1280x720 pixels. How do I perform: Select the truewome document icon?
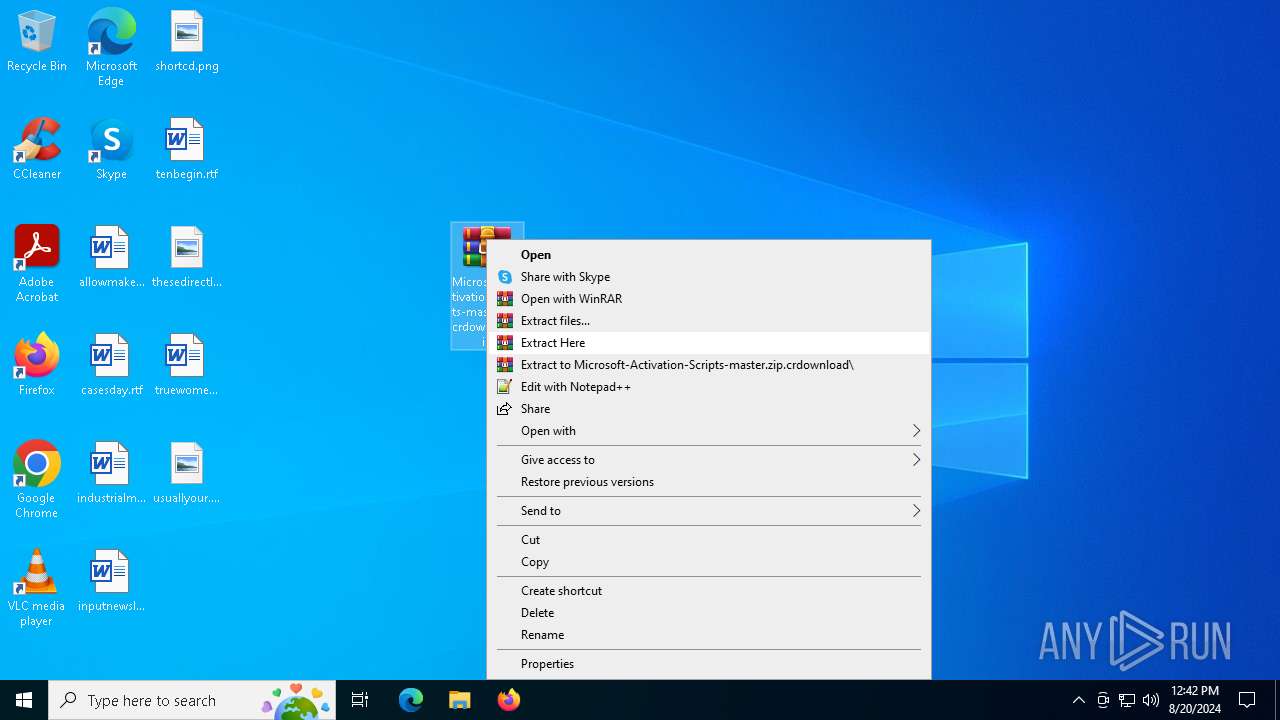(x=187, y=366)
